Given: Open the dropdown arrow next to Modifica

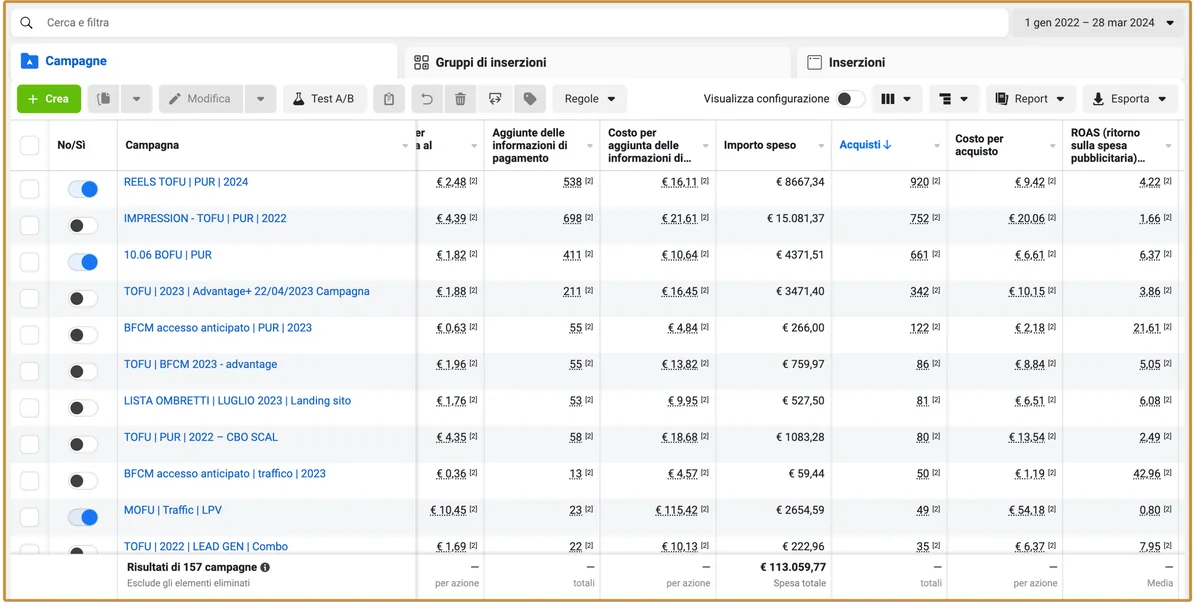Looking at the screenshot, I should coord(261,99).
